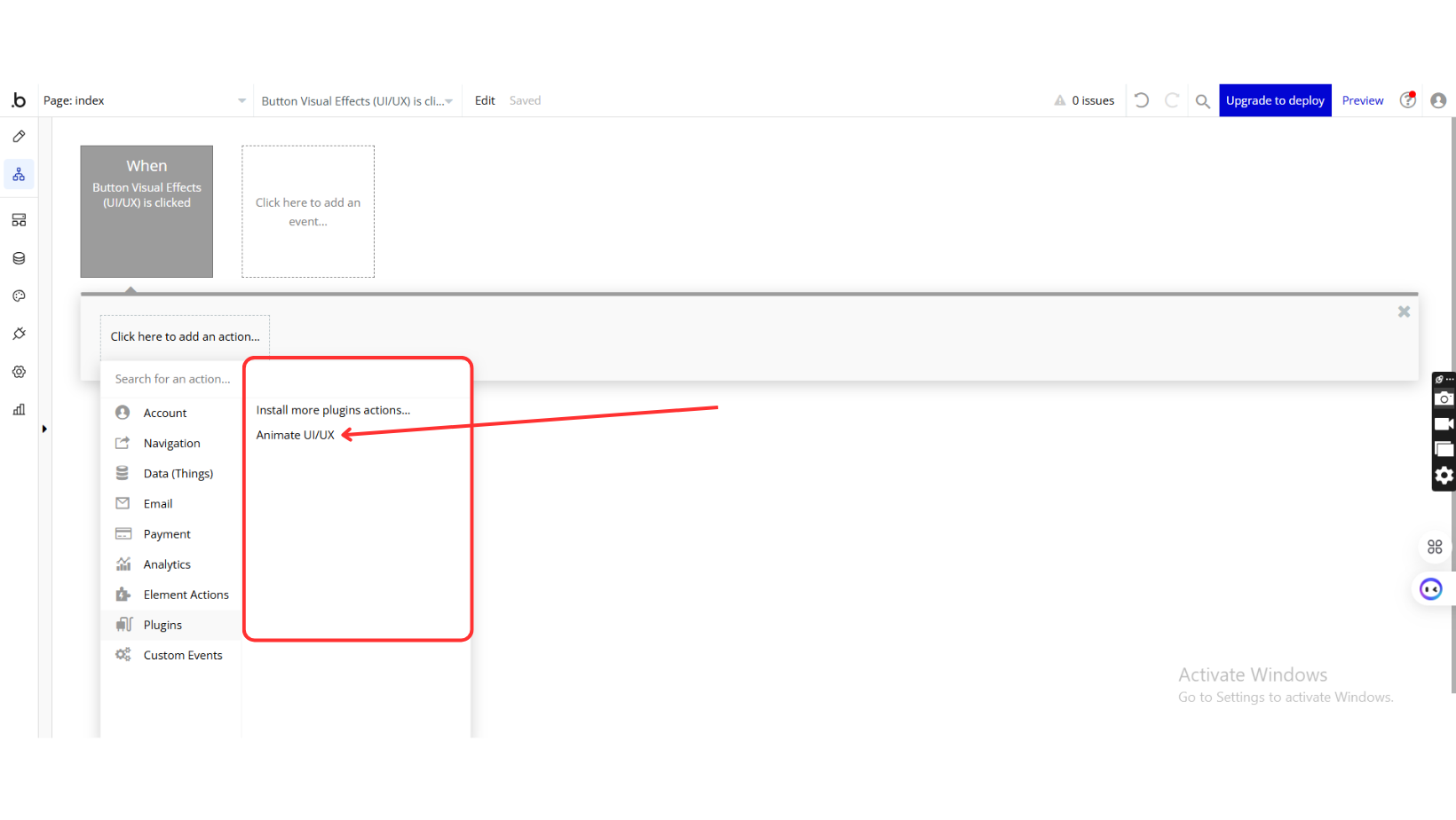
Task: Click the 0 issues indicator text
Action: pyautogui.click(x=1093, y=100)
